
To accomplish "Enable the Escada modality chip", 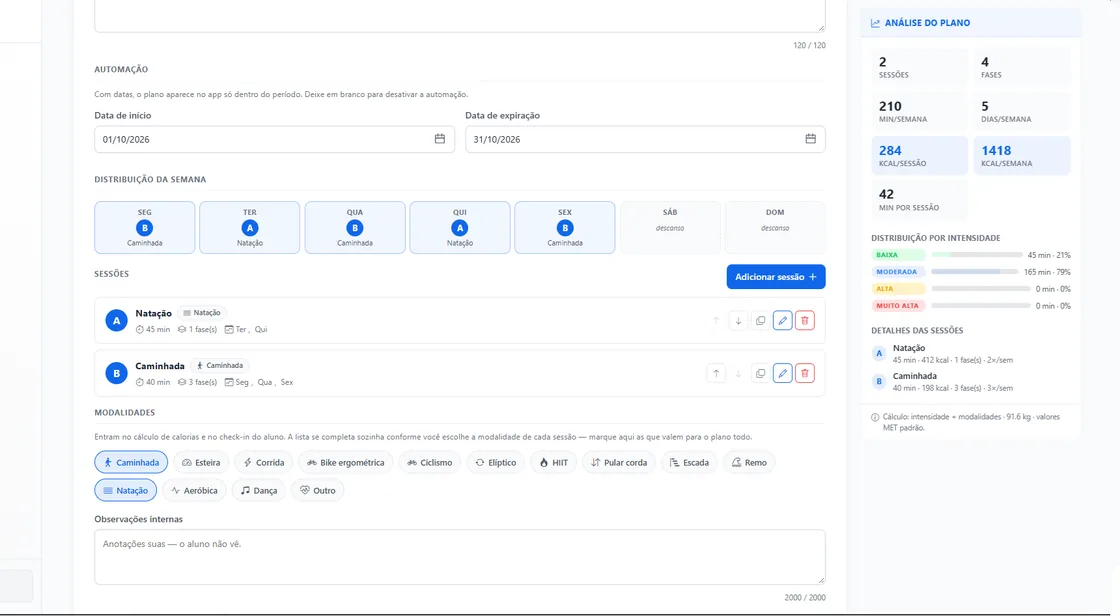I will coord(689,462).
